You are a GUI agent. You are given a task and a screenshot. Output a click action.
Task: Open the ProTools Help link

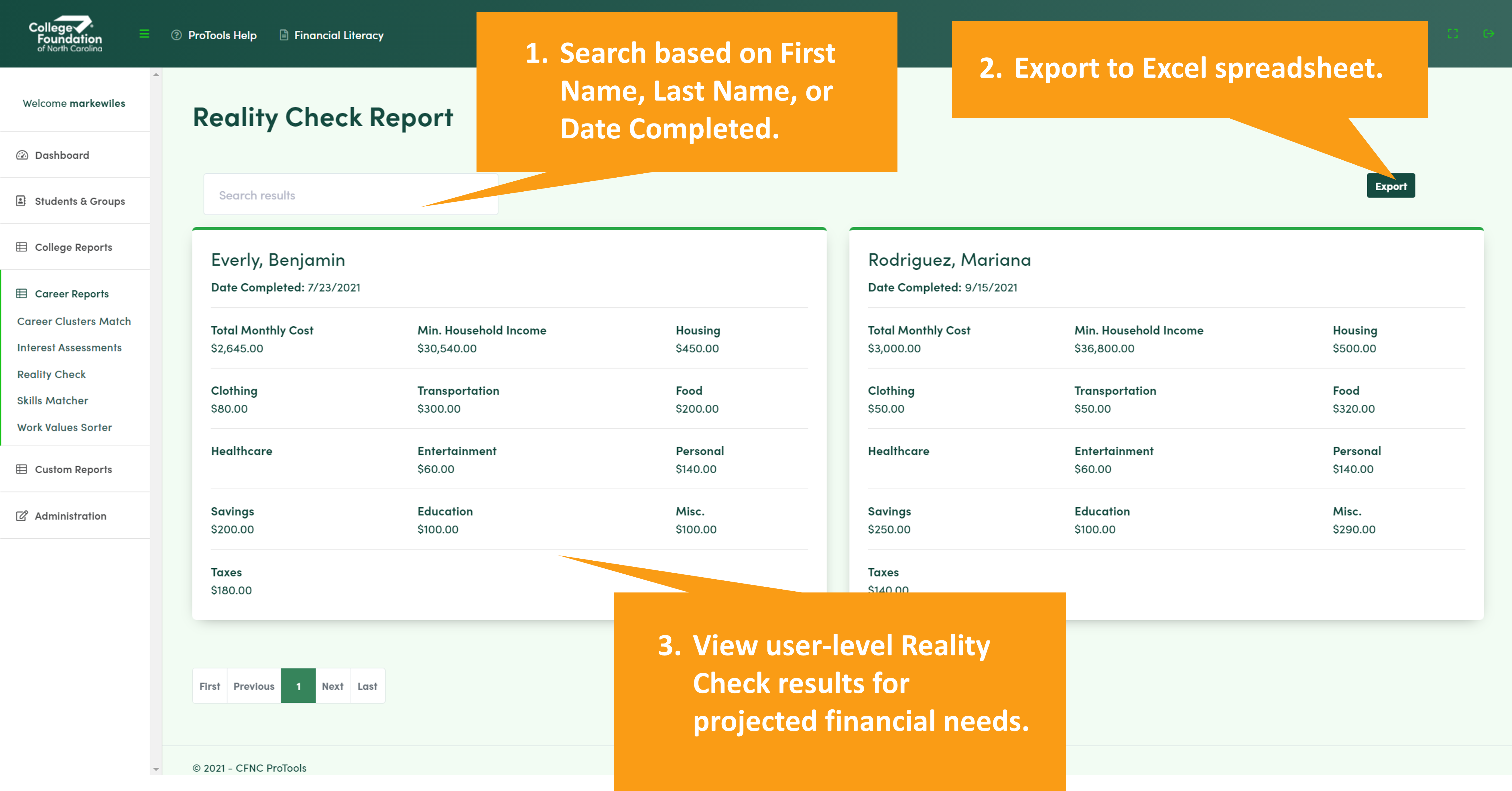(223, 35)
